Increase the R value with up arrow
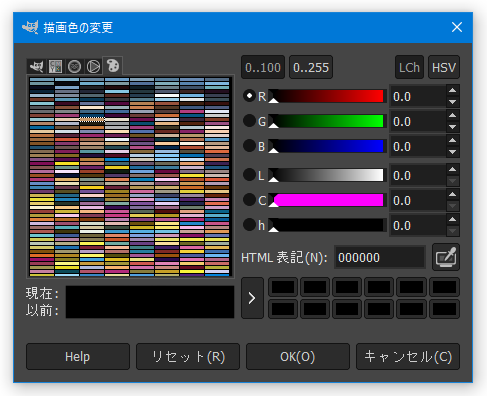 pos(452,90)
